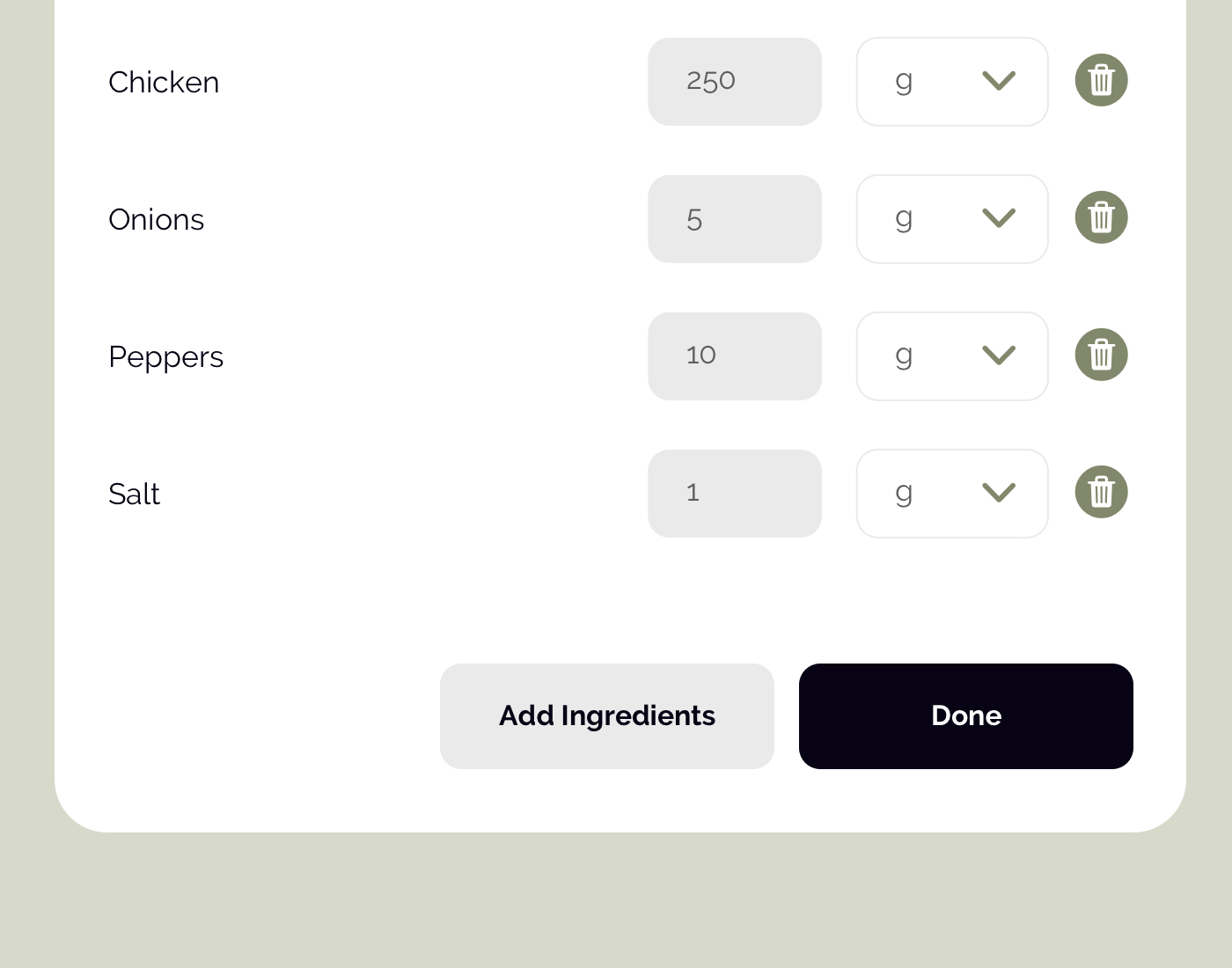The height and width of the screenshot is (968, 1232).
Task: Click the Peppers quantity field showing 10
Action: click(735, 356)
